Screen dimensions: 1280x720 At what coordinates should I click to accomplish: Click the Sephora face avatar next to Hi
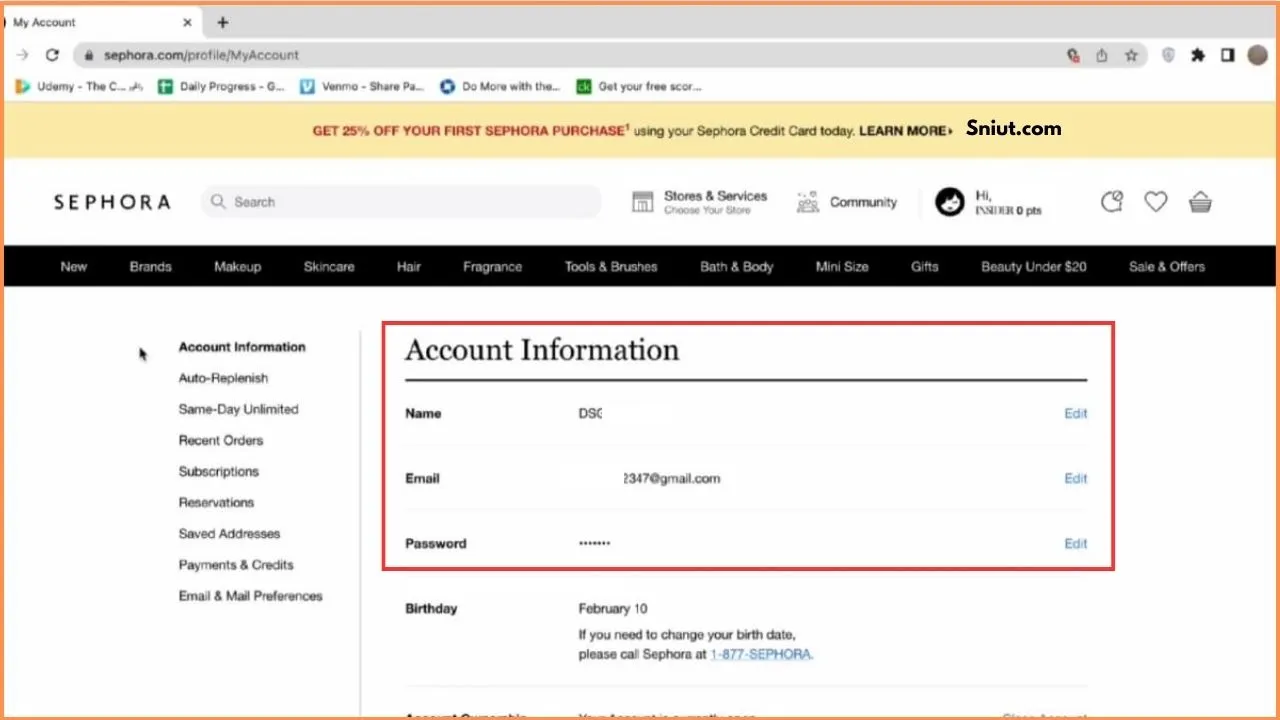(x=949, y=201)
